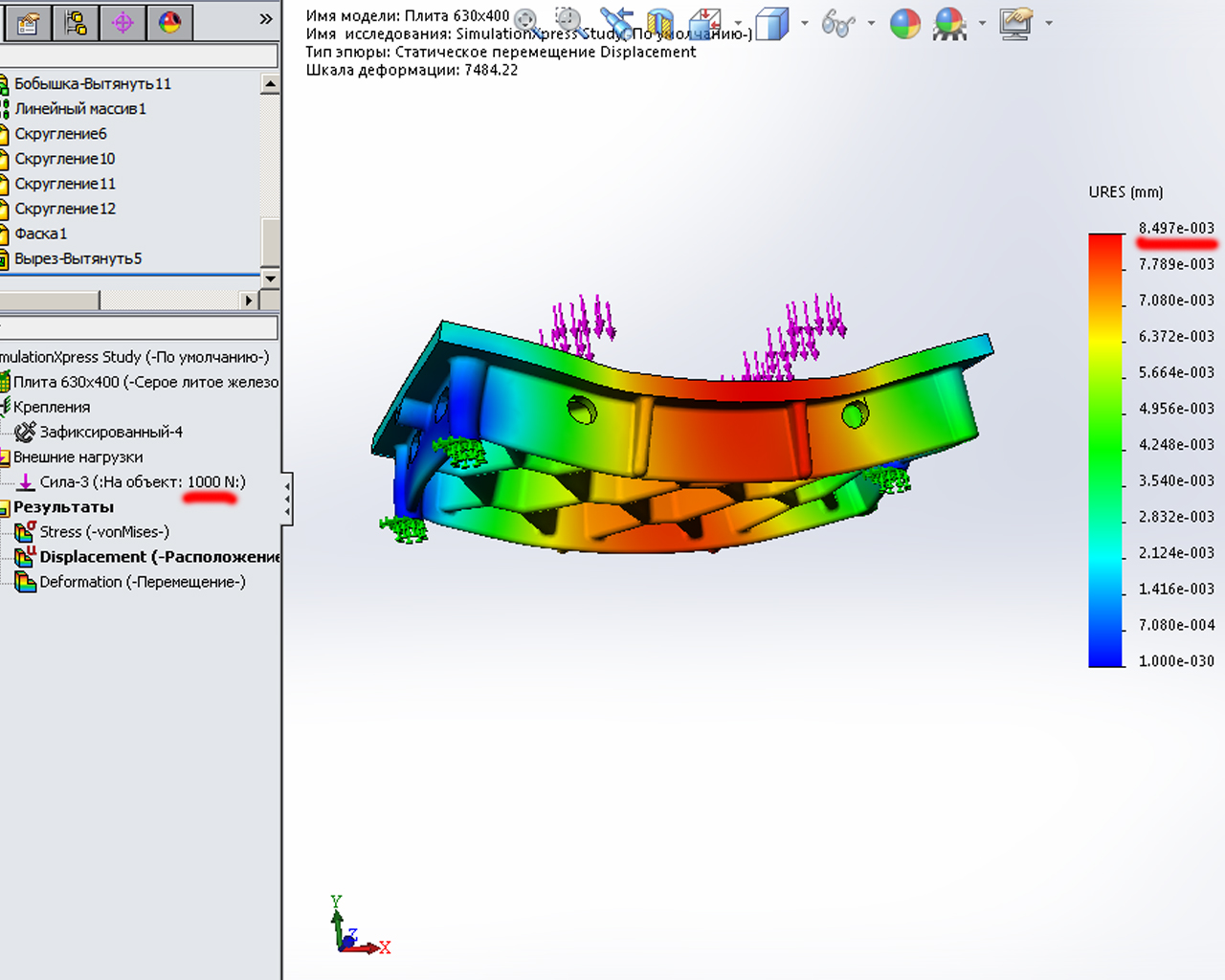
Task: Select the Зафиксированный-4 fixture item
Action: (111, 432)
